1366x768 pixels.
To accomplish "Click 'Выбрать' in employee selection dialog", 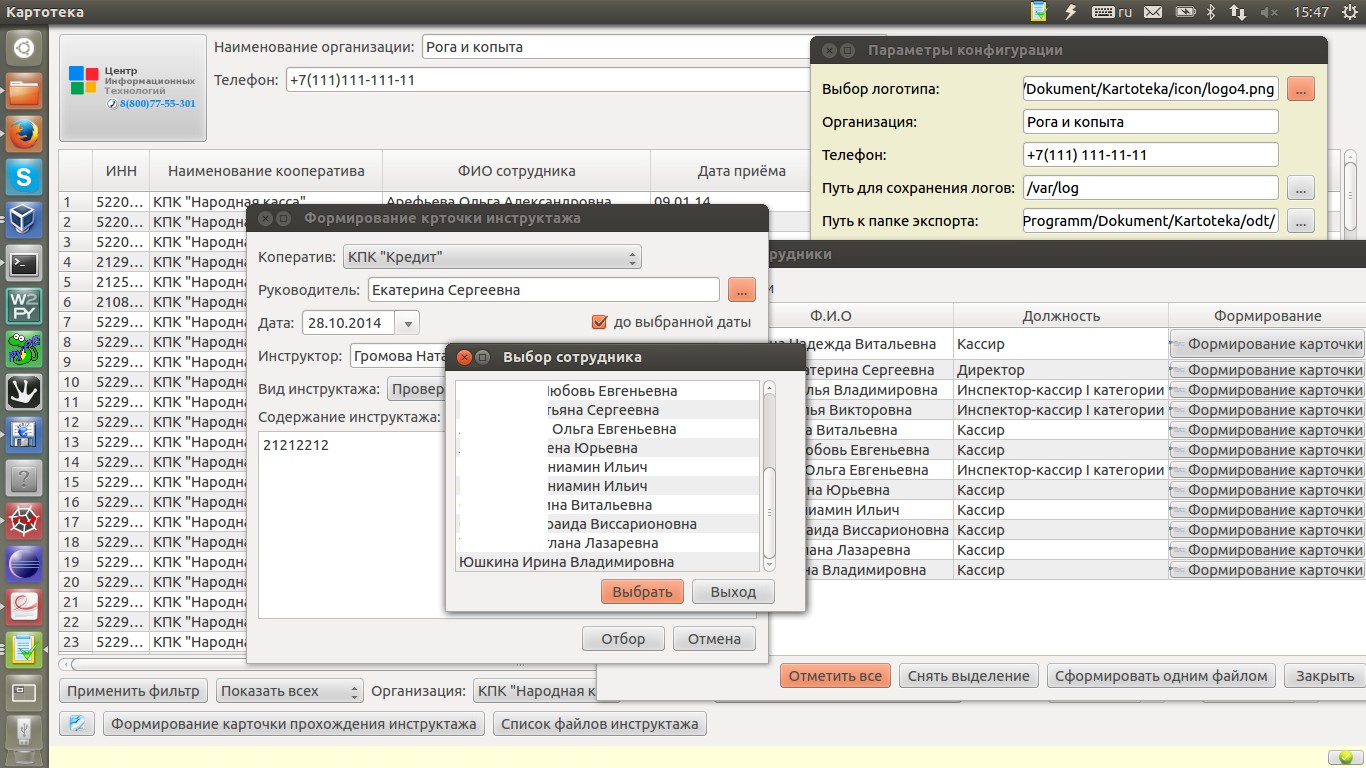I will 642,592.
